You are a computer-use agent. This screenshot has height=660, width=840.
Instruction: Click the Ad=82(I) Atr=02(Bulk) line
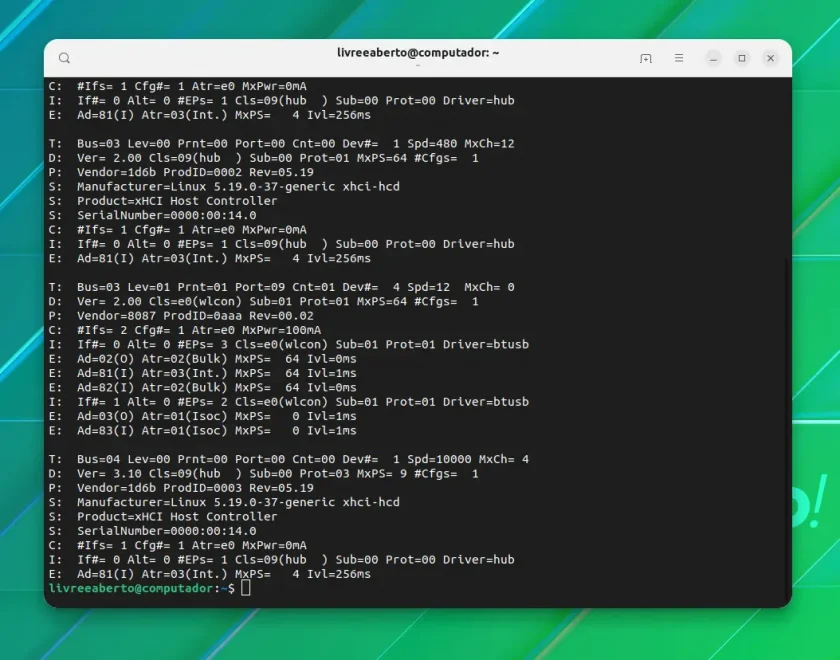click(202, 387)
